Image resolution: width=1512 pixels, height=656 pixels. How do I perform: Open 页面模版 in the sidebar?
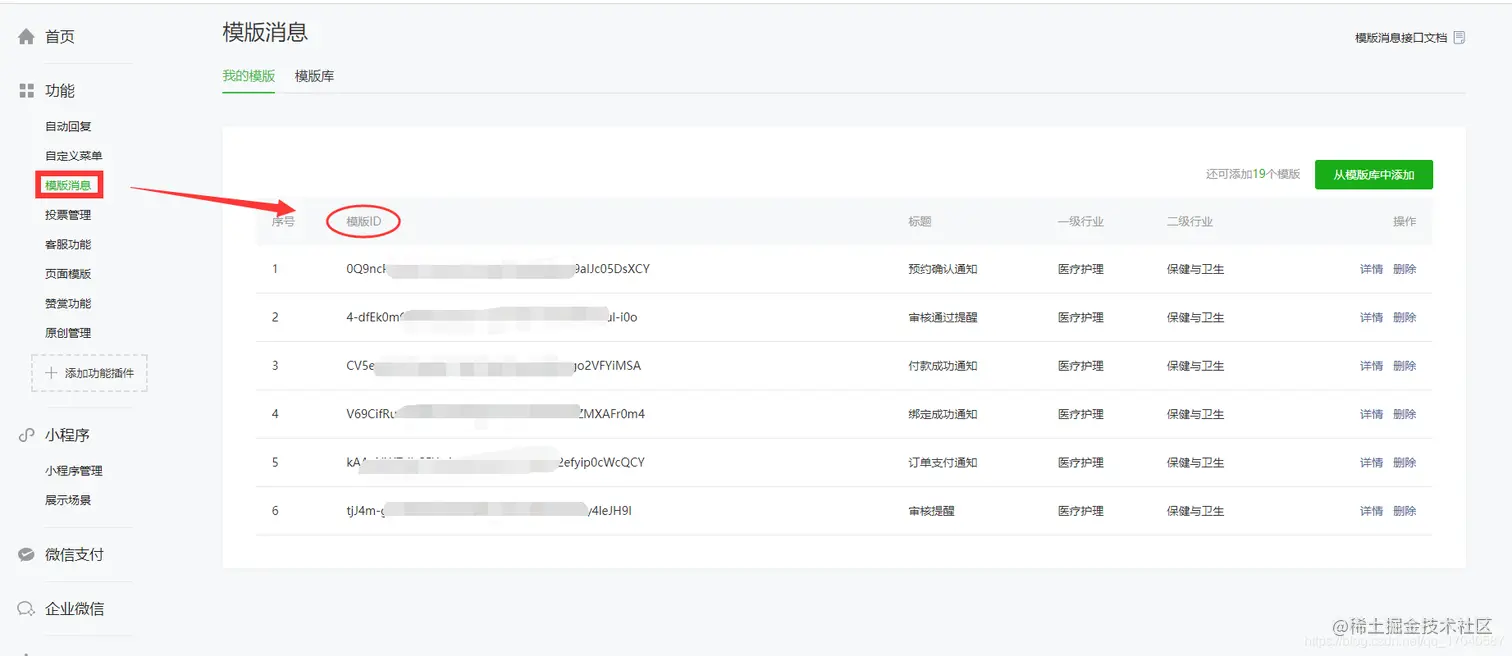click(x=68, y=274)
